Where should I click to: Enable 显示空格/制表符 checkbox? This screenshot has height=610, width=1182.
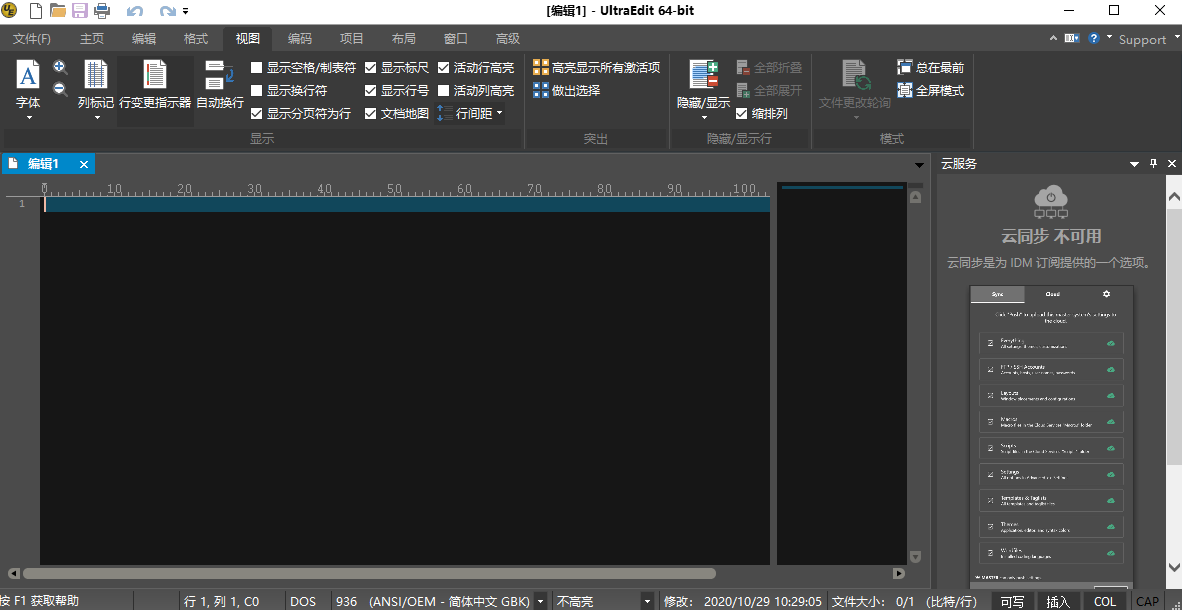[257, 68]
